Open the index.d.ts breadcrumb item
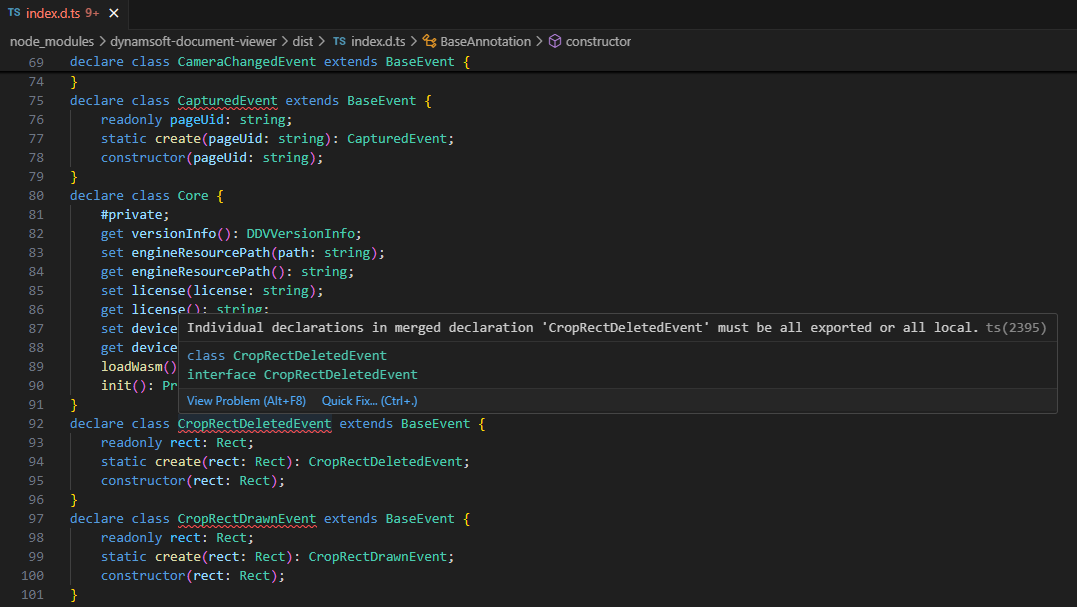Image resolution: width=1077 pixels, height=607 pixels. 378,41
